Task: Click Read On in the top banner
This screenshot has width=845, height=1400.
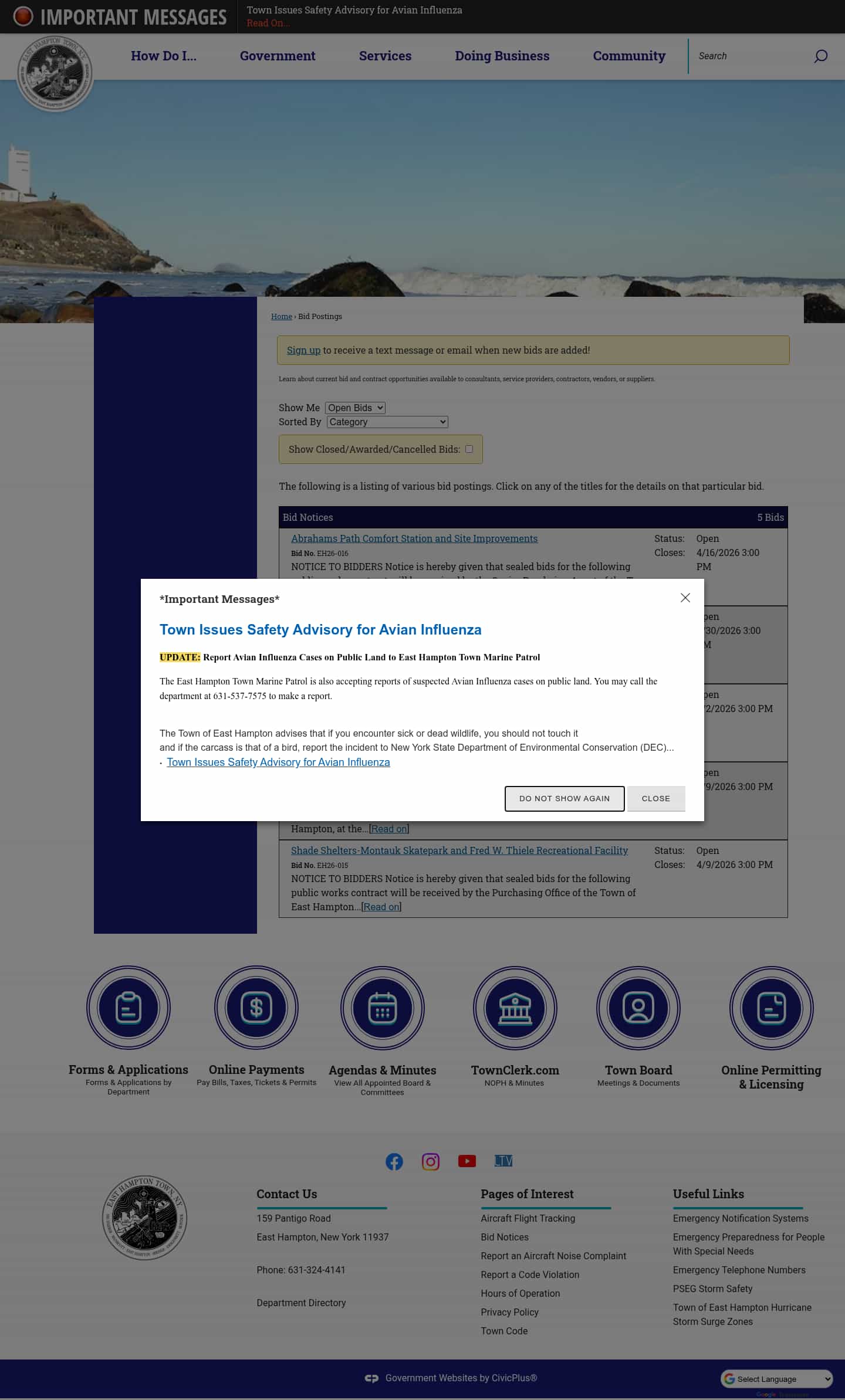Action: 268,23
